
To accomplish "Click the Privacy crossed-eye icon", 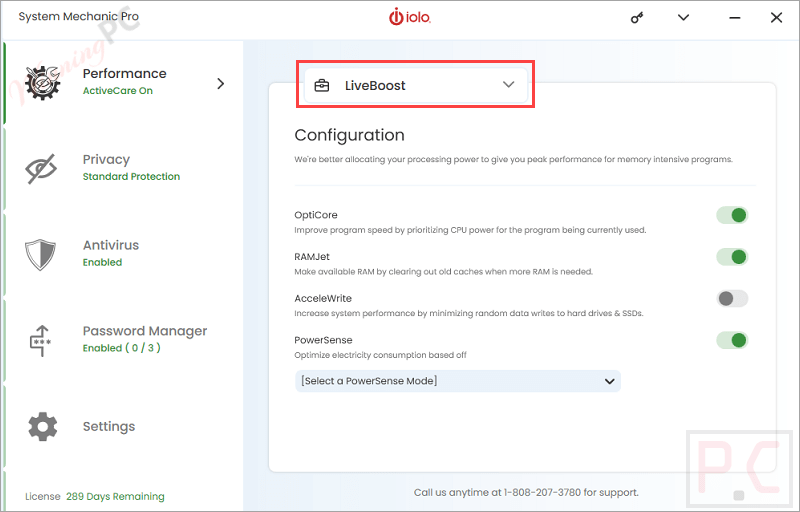I will tap(41, 168).
